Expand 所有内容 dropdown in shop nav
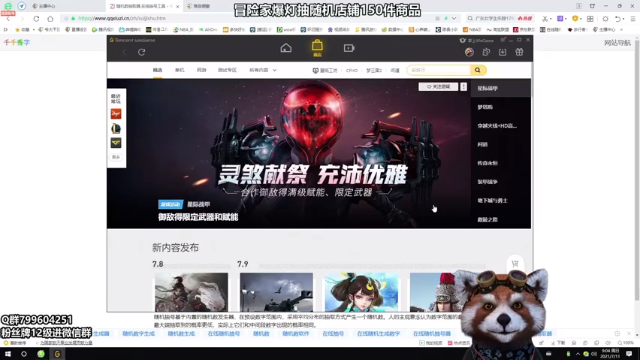Screen dimensions: 640x360 (263, 70)
